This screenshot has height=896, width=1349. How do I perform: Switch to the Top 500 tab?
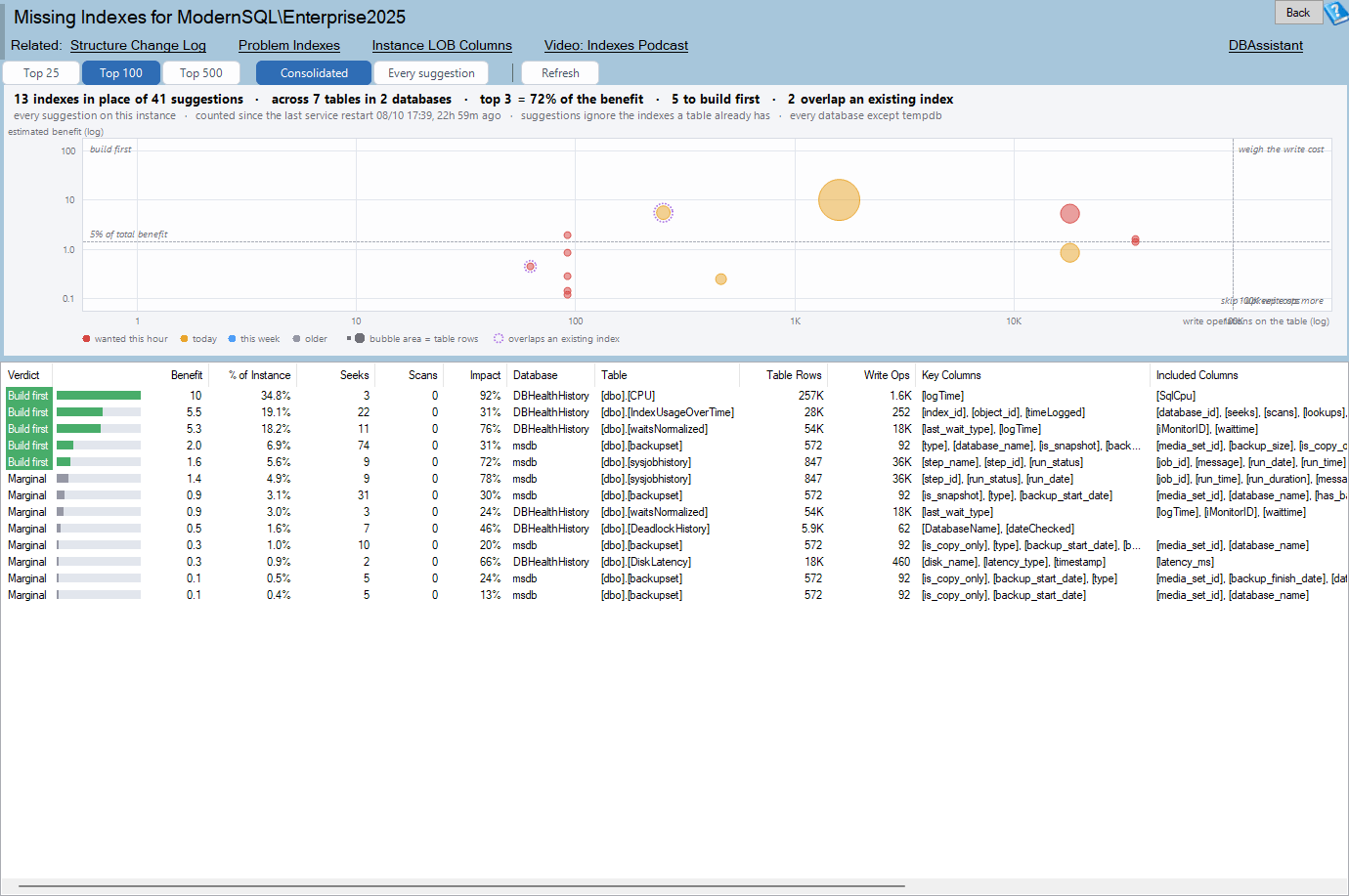201,73
